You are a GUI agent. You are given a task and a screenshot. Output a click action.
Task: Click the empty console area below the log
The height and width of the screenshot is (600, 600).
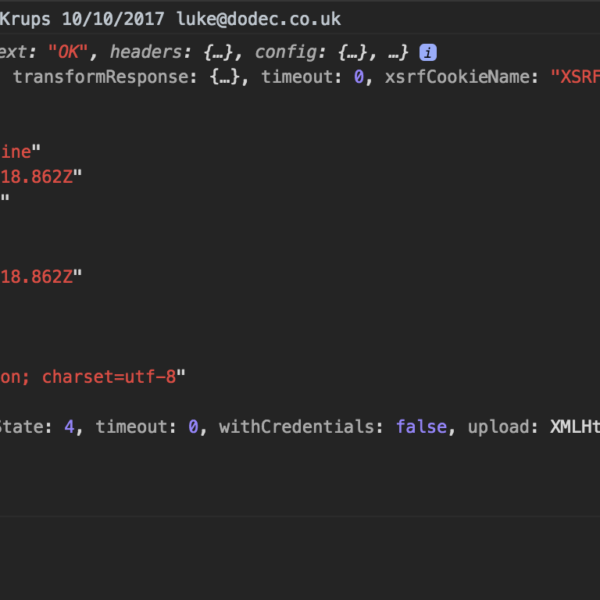pos(300,558)
